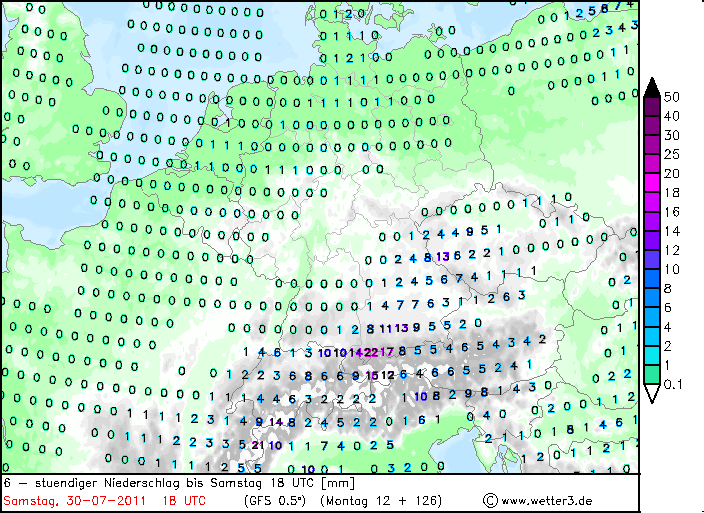Screen dimensions: 704x513
Task: Click the legend label 25
Action: [672, 154]
